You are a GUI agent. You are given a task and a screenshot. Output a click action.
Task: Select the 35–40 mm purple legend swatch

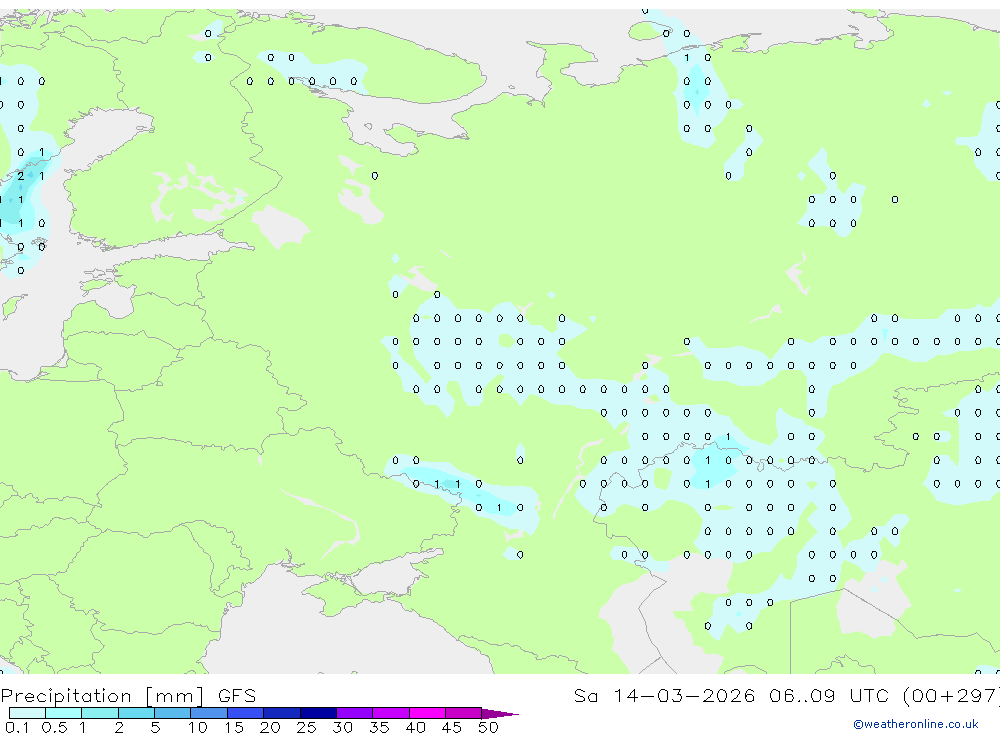click(390, 713)
